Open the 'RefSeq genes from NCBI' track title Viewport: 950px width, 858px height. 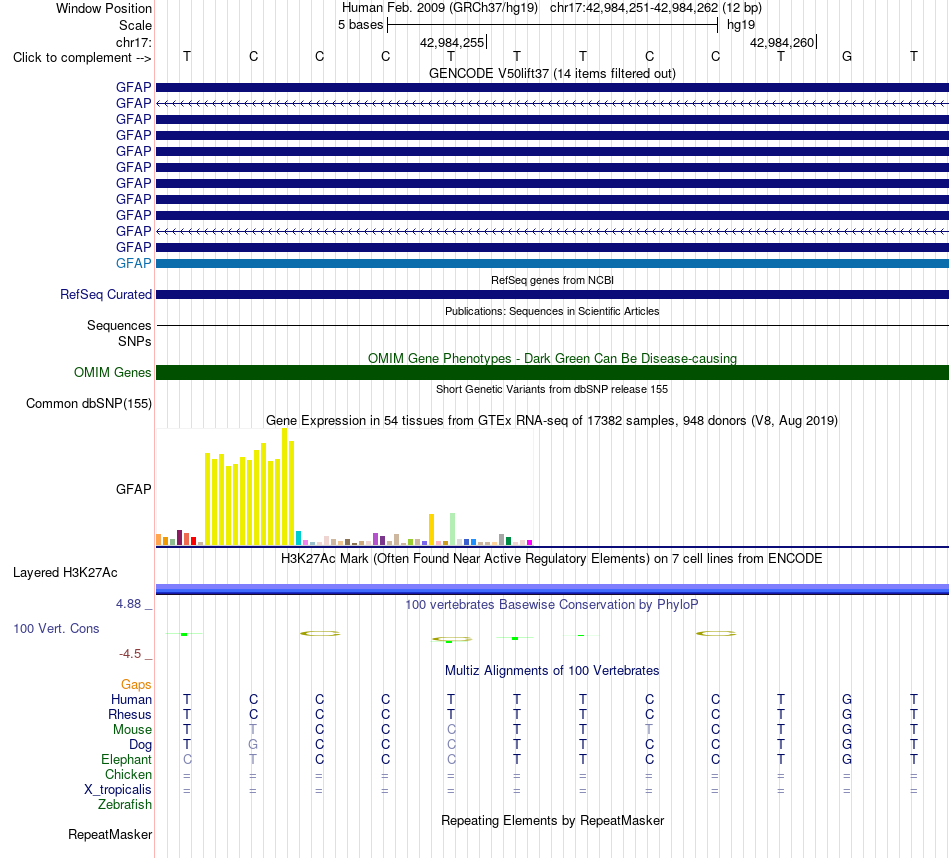(x=552, y=280)
